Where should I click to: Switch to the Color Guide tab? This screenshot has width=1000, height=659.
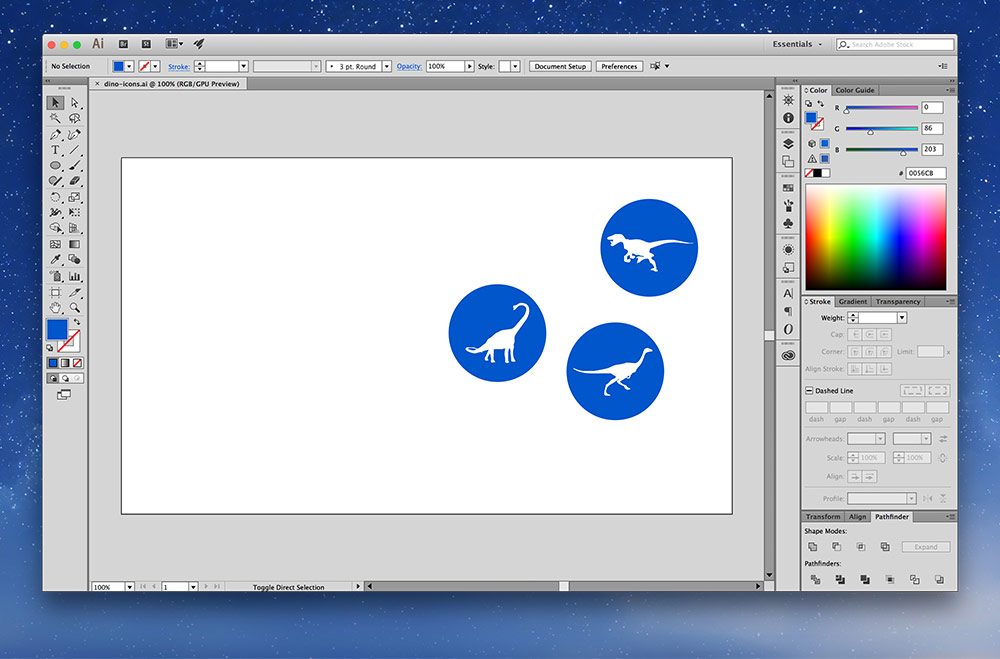click(855, 90)
